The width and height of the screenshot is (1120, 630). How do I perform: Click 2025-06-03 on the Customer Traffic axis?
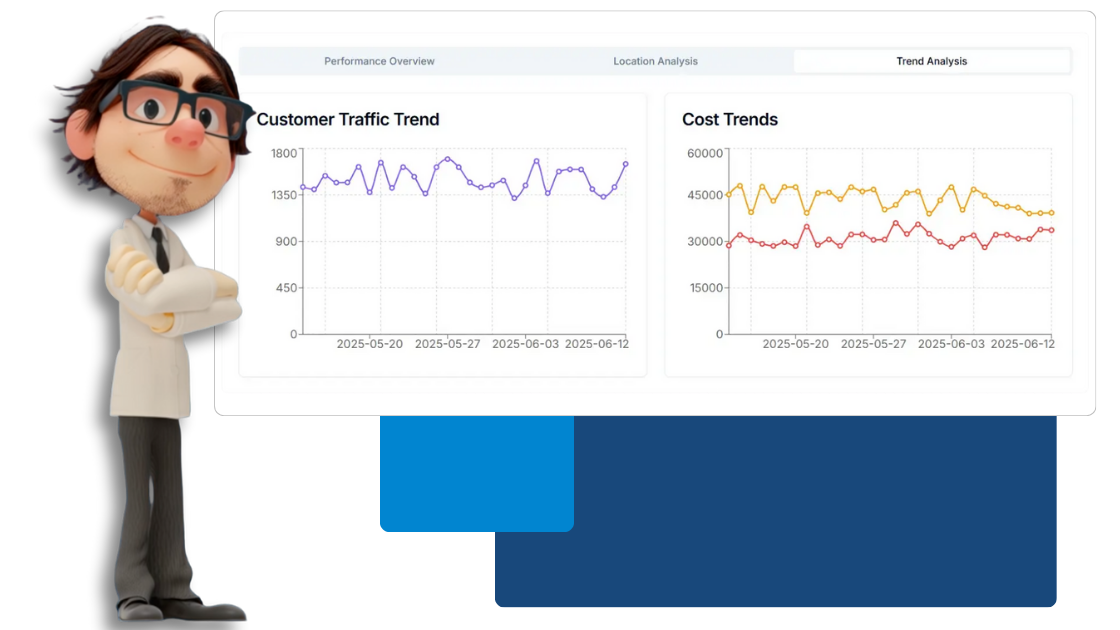click(x=525, y=344)
